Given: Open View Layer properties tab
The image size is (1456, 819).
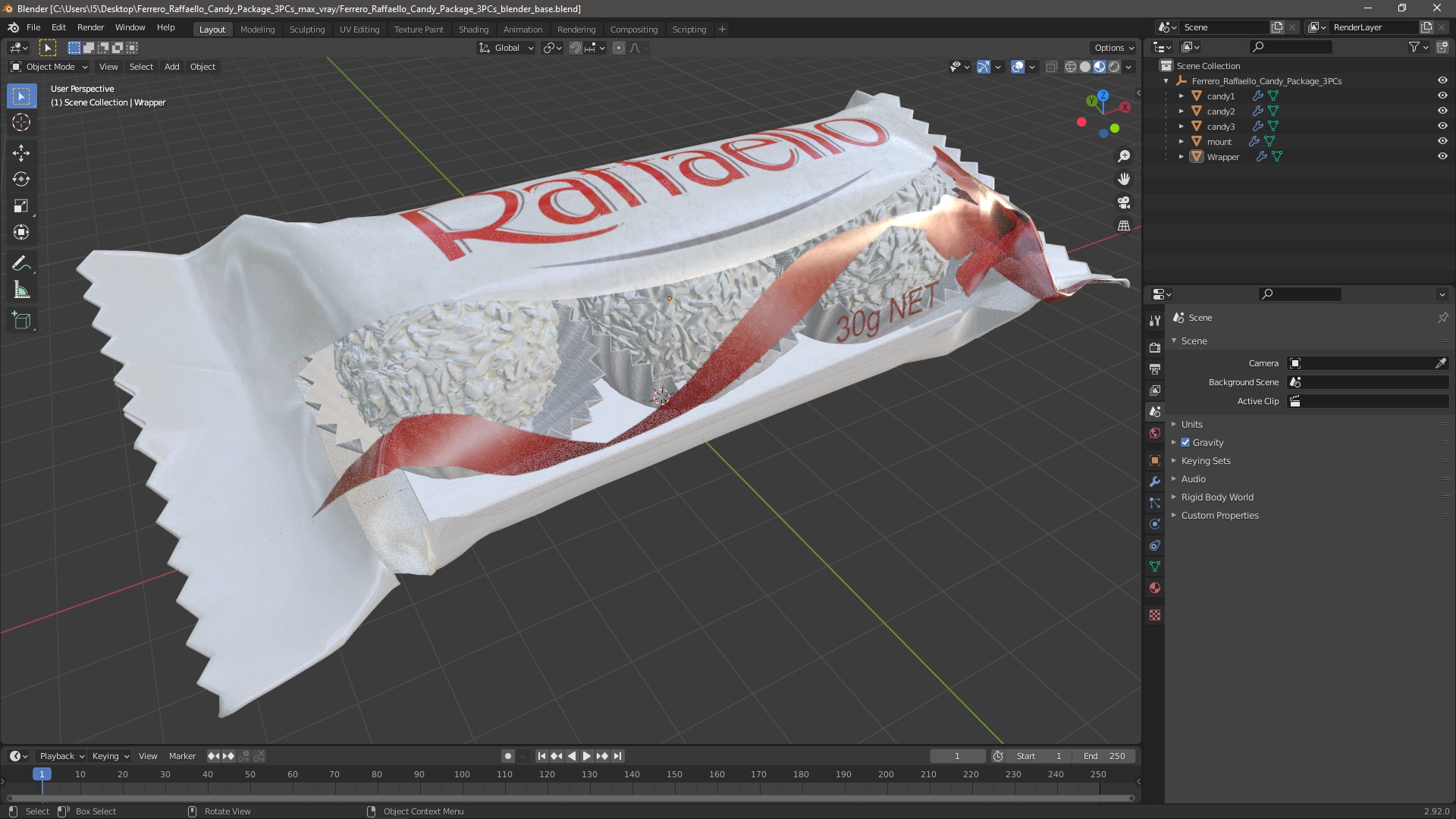Looking at the screenshot, I should pyautogui.click(x=1155, y=391).
